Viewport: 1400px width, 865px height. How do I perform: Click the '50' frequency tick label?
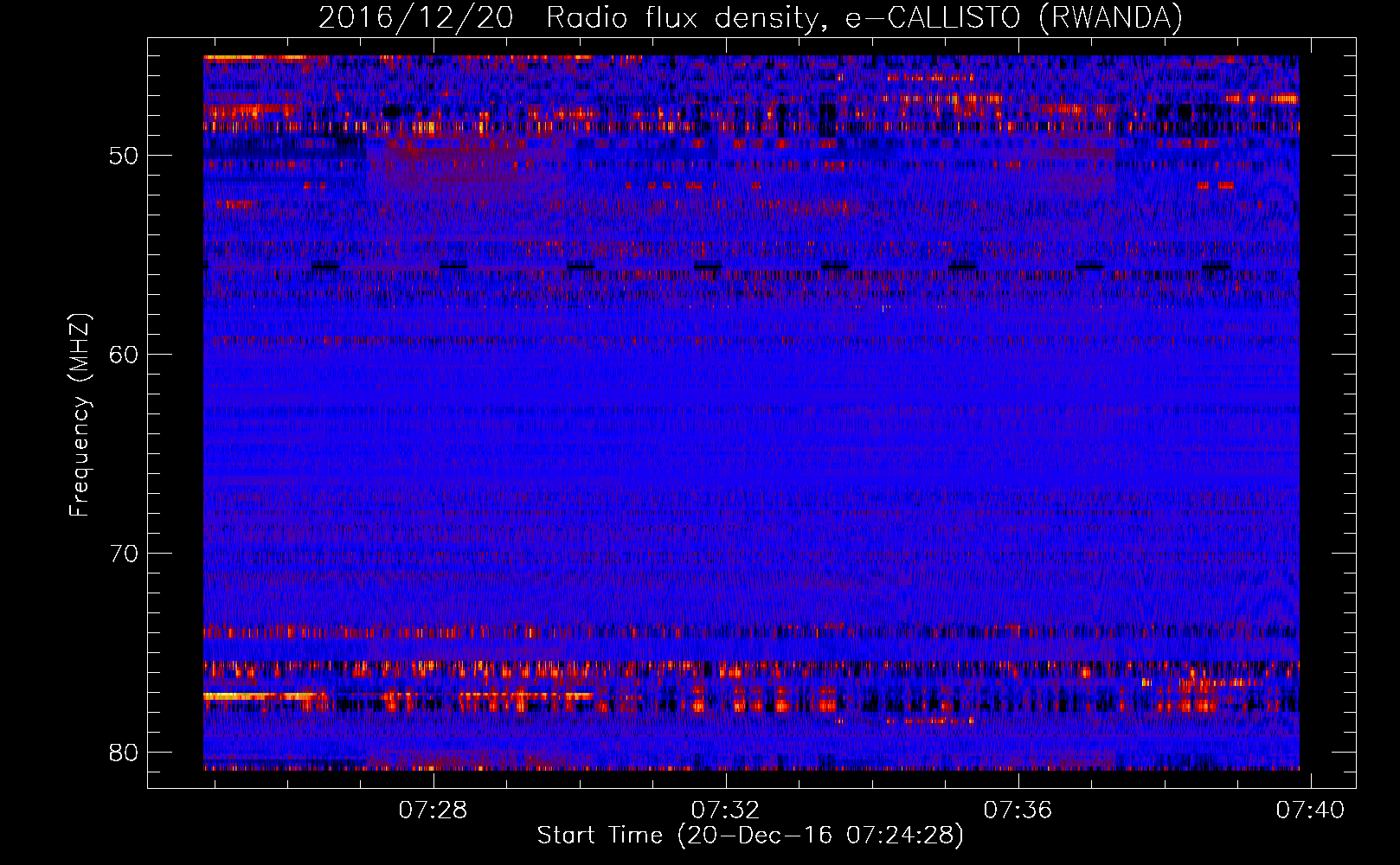coord(124,157)
